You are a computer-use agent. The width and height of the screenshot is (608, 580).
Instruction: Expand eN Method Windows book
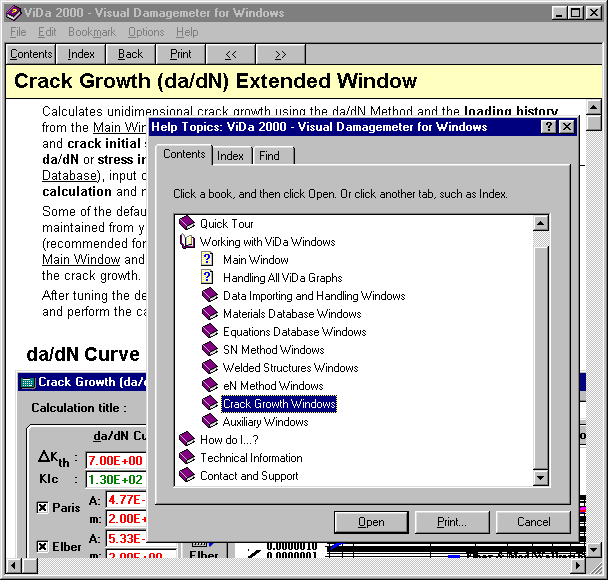pyautogui.click(x=273, y=386)
